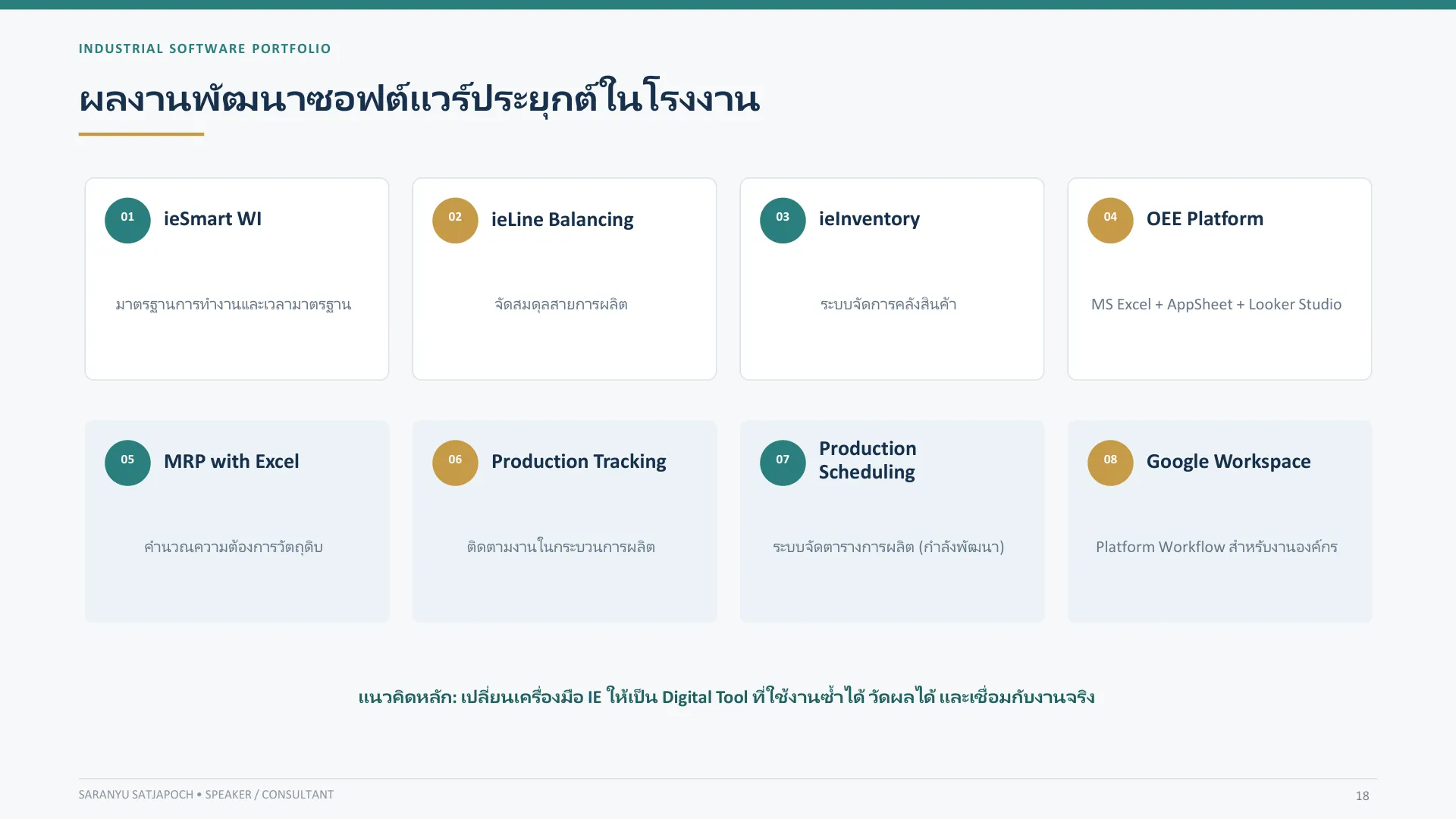Select the Production Tracking title

(x=579, y=462)
